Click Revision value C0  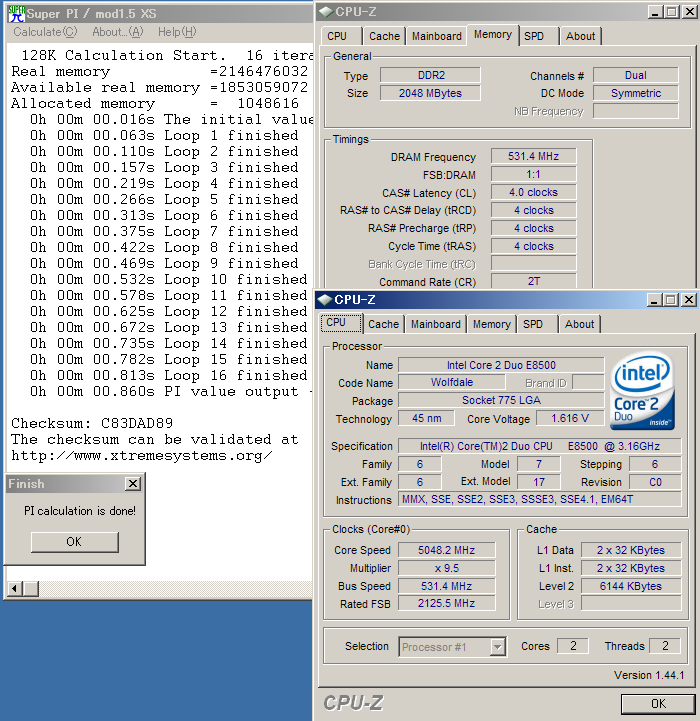655,482
